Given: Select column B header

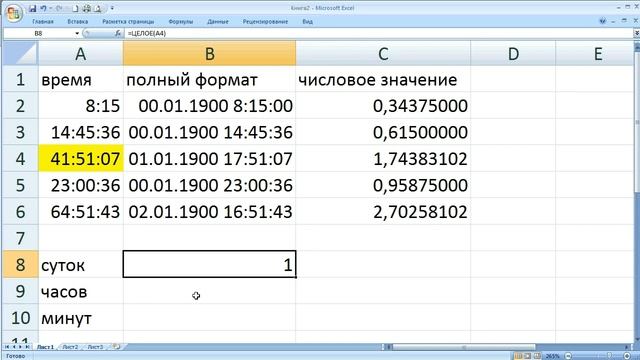Looking at the screenshot, I should (209, 53).
